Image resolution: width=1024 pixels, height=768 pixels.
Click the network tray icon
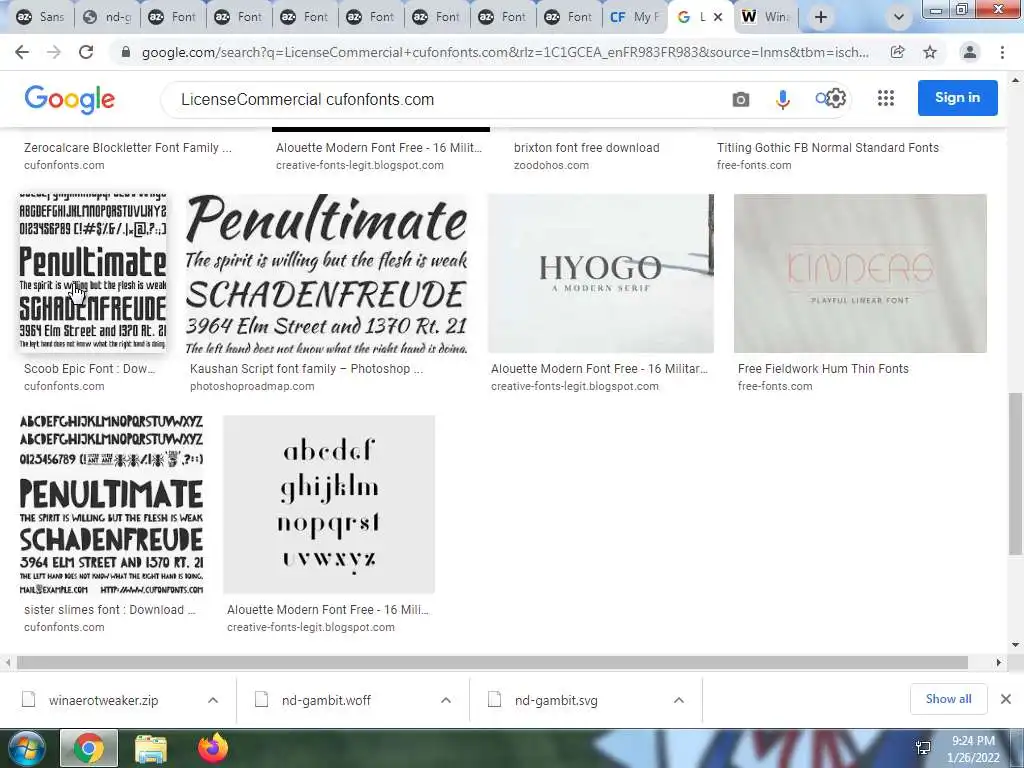923,748
